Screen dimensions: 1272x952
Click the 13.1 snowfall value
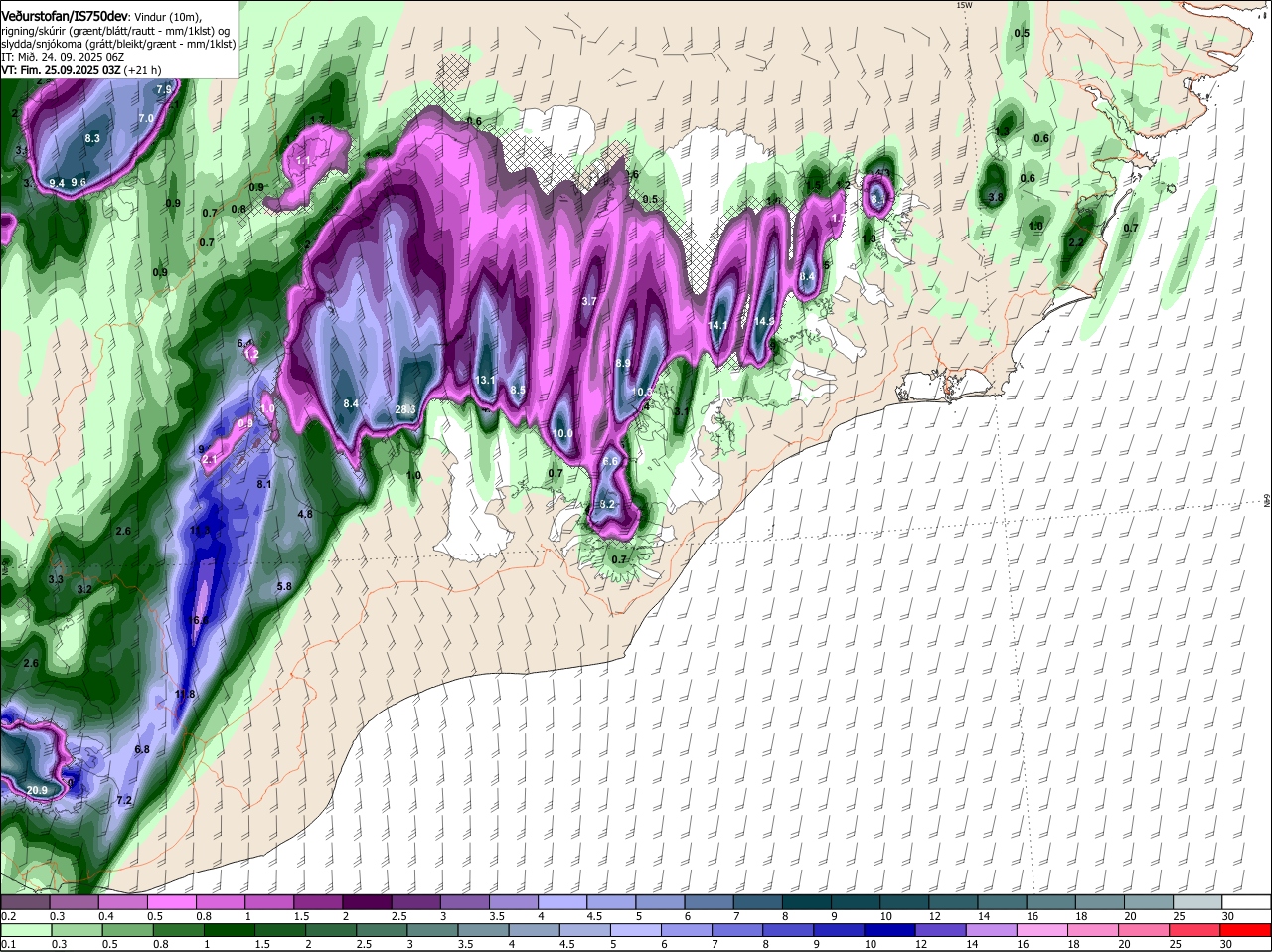[486, 381]
